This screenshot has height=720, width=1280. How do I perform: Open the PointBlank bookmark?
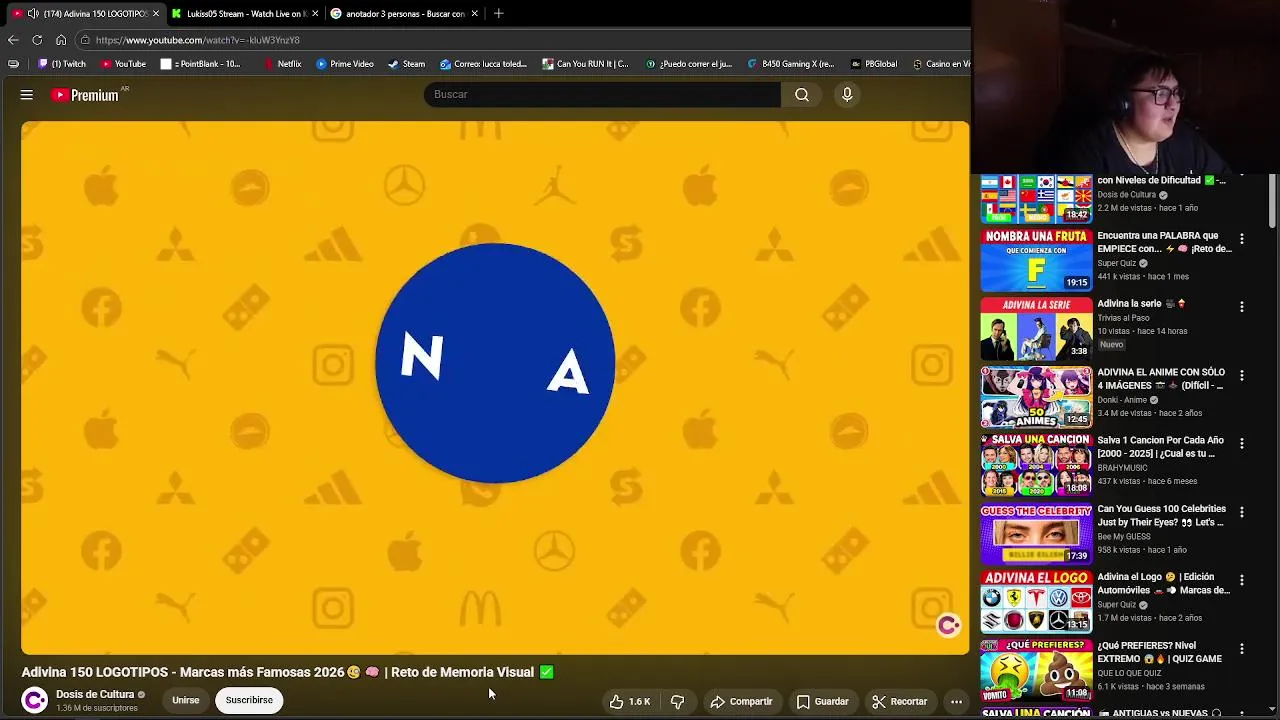point(201,64)
